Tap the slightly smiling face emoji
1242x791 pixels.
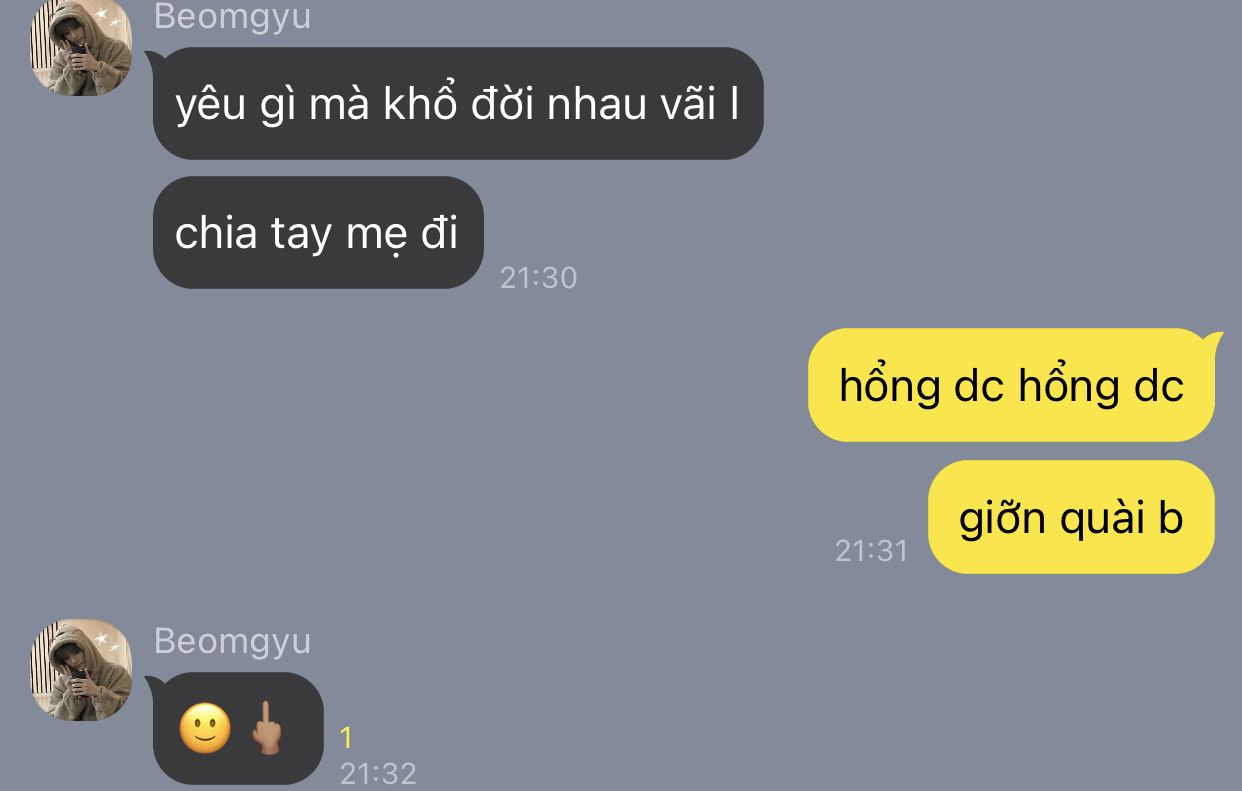[205, 729]
